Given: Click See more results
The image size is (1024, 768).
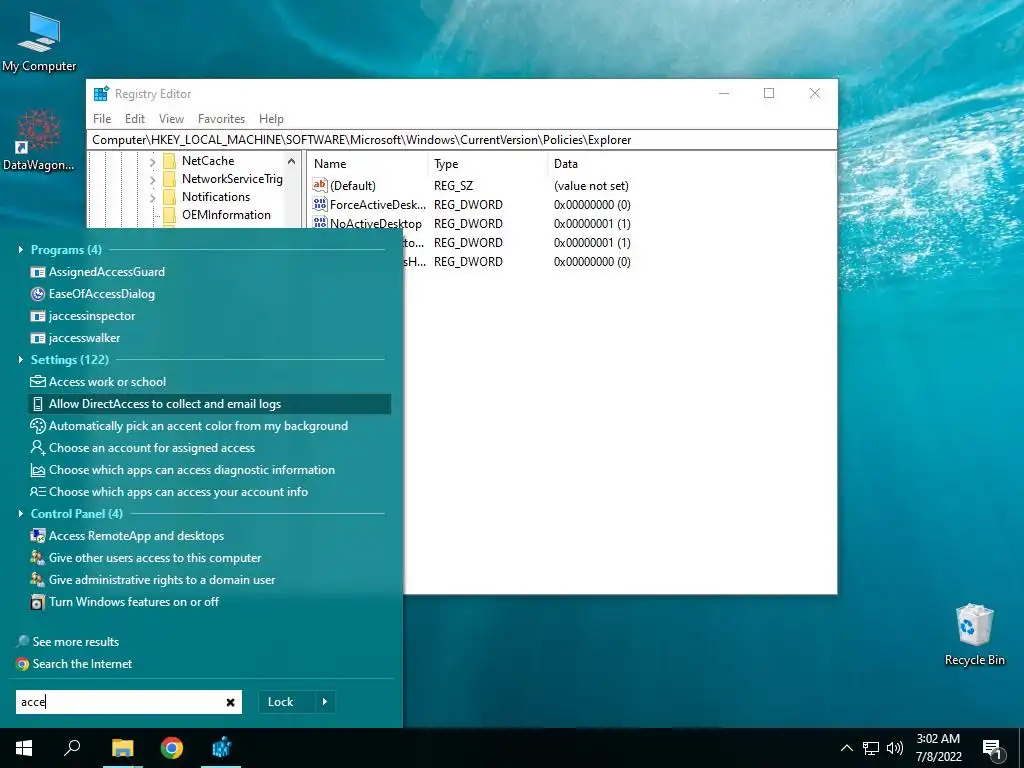Looking at the screenshot, I should 68,642.
